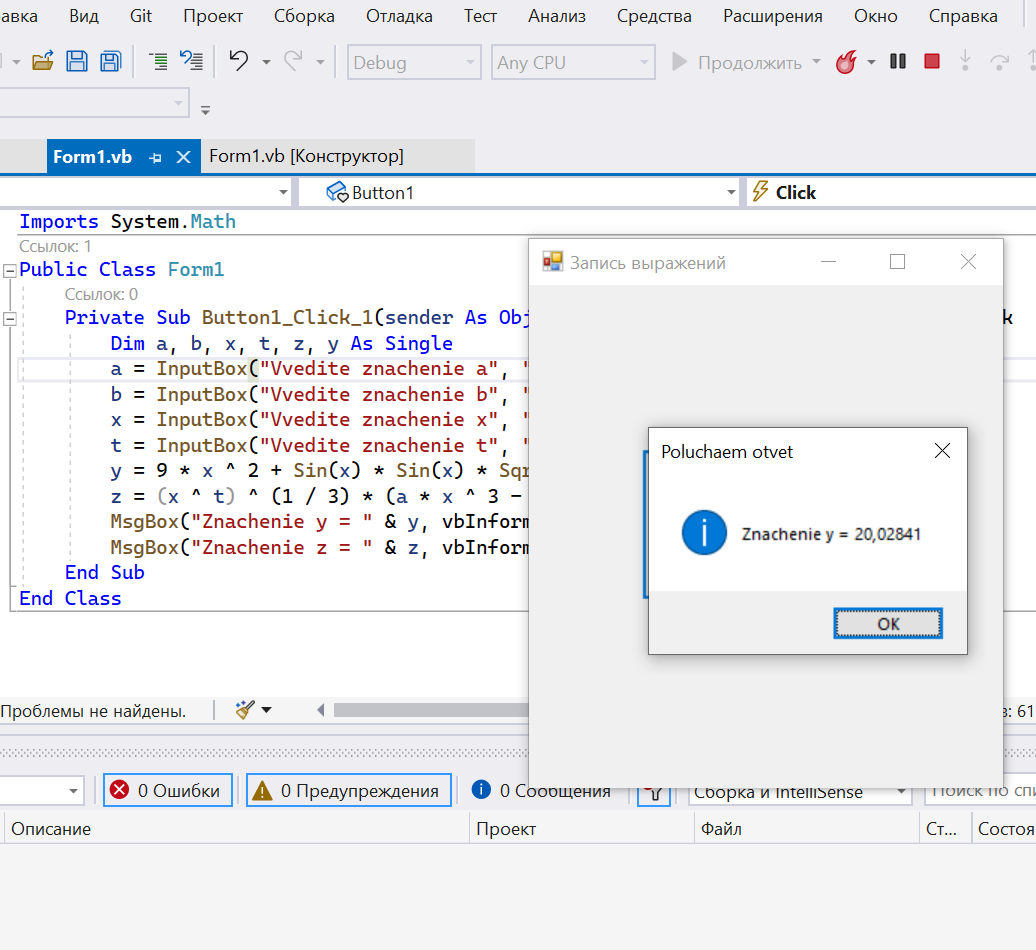Toggle the 0 Предупреждения warnings filter

coord(348,790)
